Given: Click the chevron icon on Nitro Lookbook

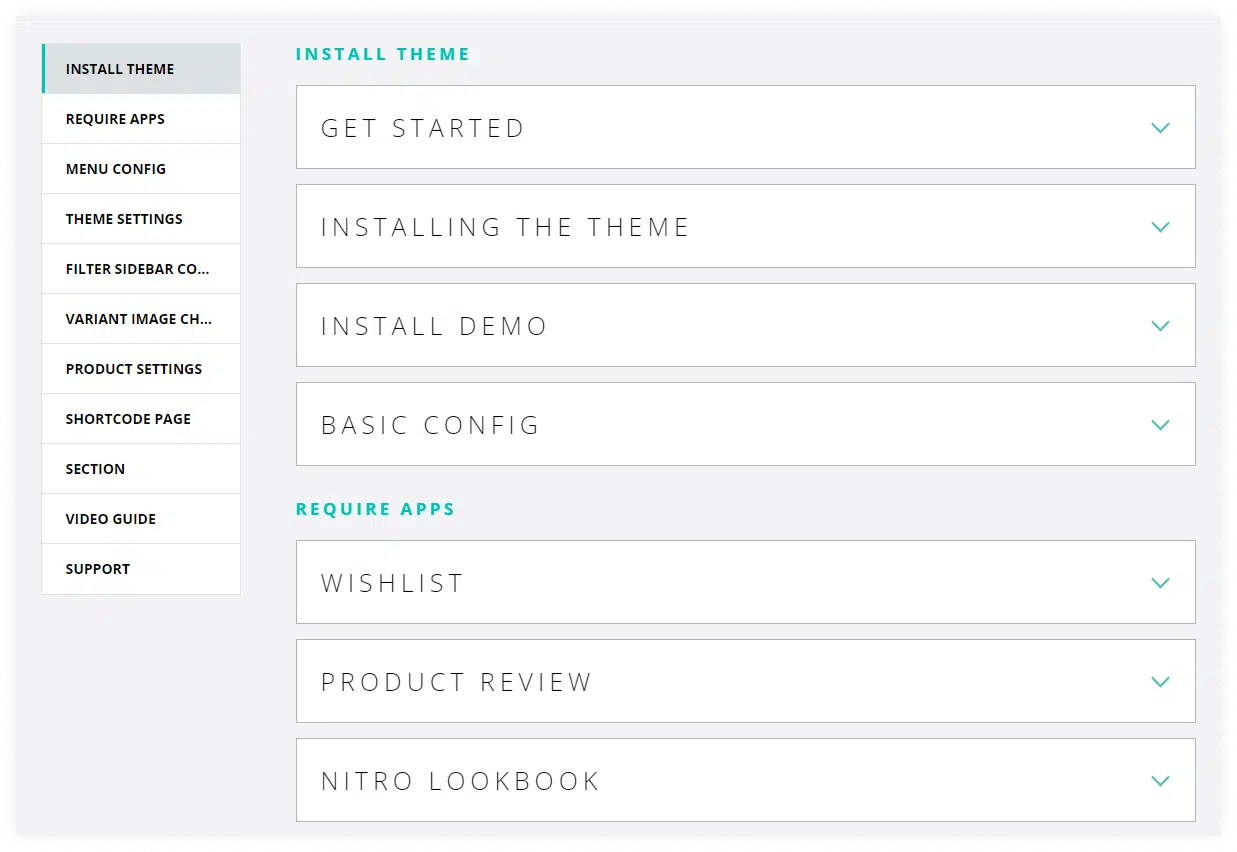Looking at the screenshot, I should (1160, 781).
